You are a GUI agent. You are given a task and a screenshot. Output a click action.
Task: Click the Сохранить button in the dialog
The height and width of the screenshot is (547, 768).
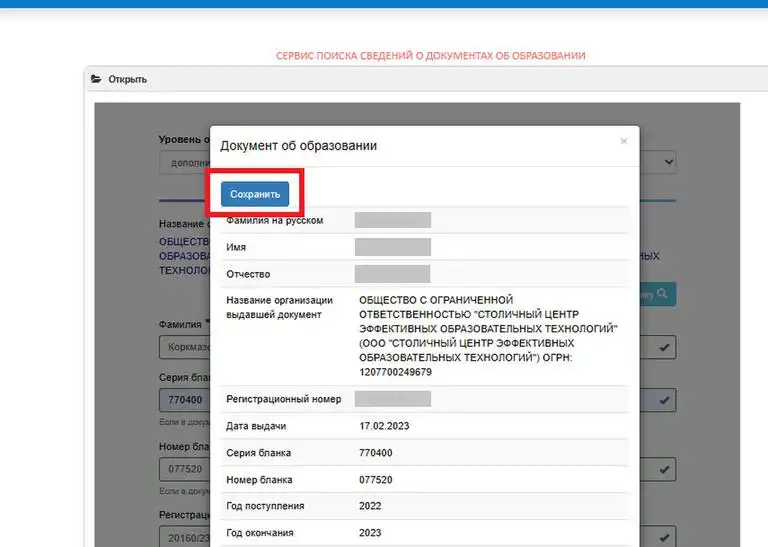[x=255, y=194]
